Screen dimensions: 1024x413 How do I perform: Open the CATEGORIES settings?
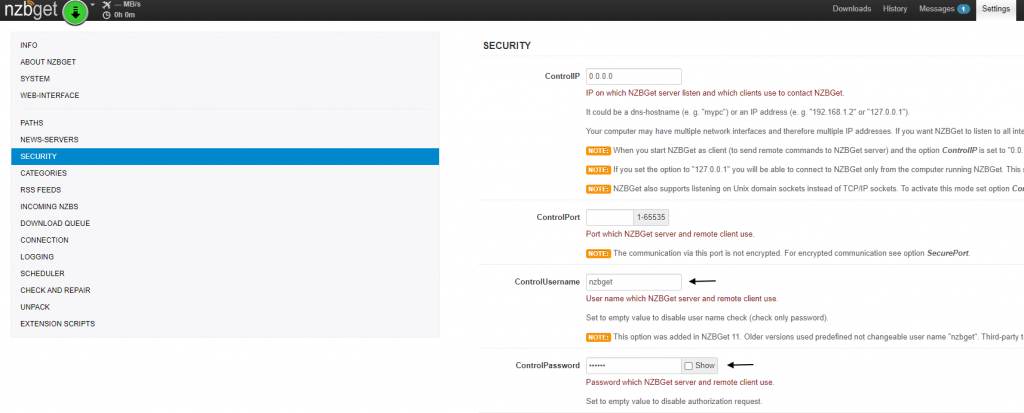pyautogui.click(x=225, y=173)
